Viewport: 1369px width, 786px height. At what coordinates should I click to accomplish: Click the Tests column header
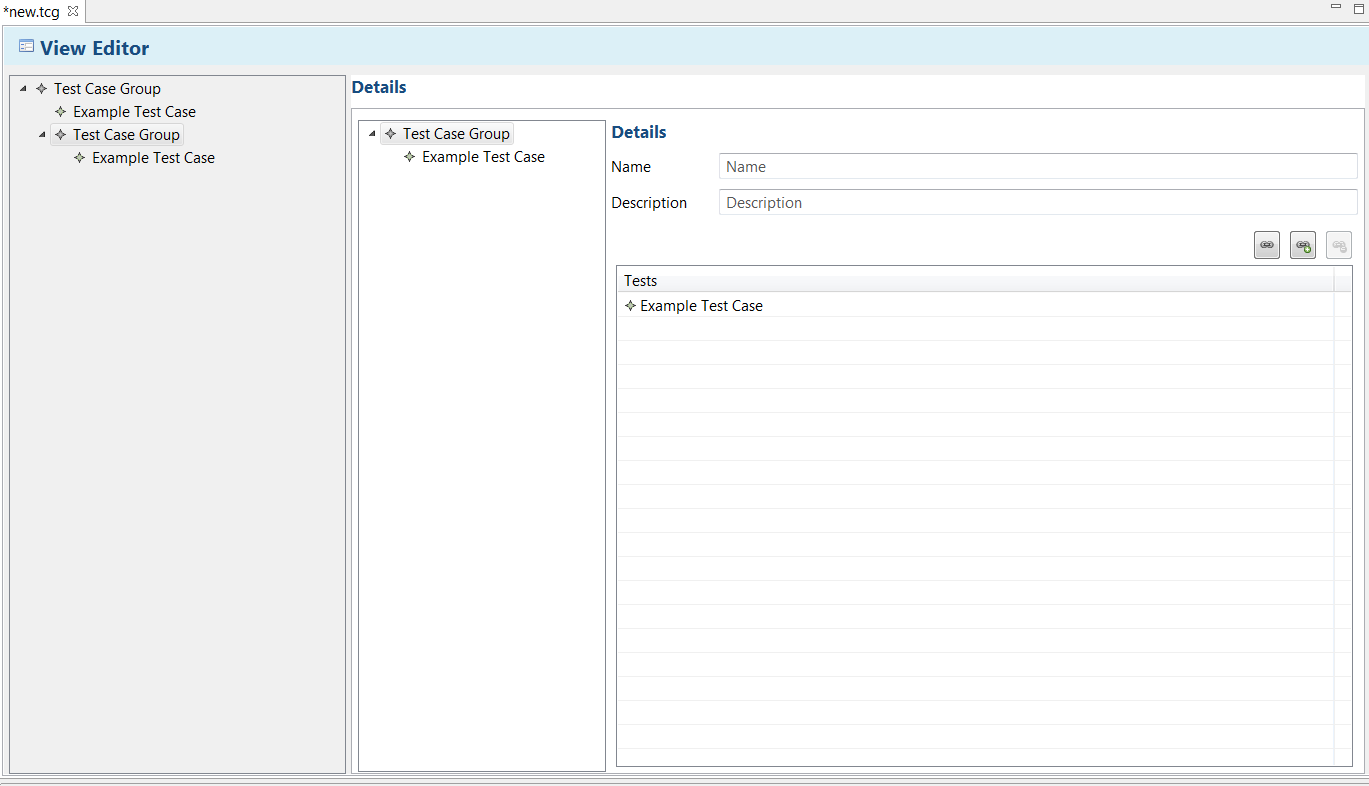(975, 281)
